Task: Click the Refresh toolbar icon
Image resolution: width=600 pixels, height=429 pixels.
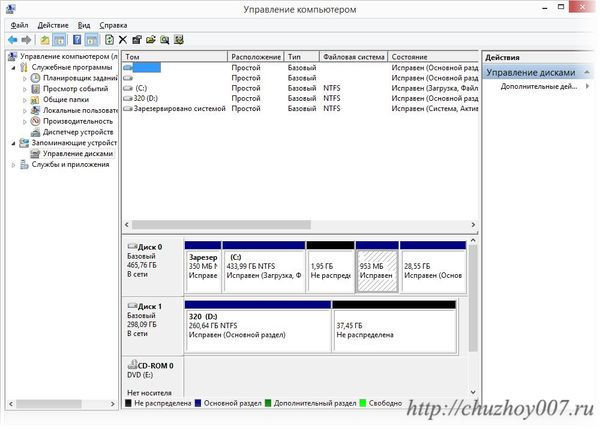Action: [109, 40]
